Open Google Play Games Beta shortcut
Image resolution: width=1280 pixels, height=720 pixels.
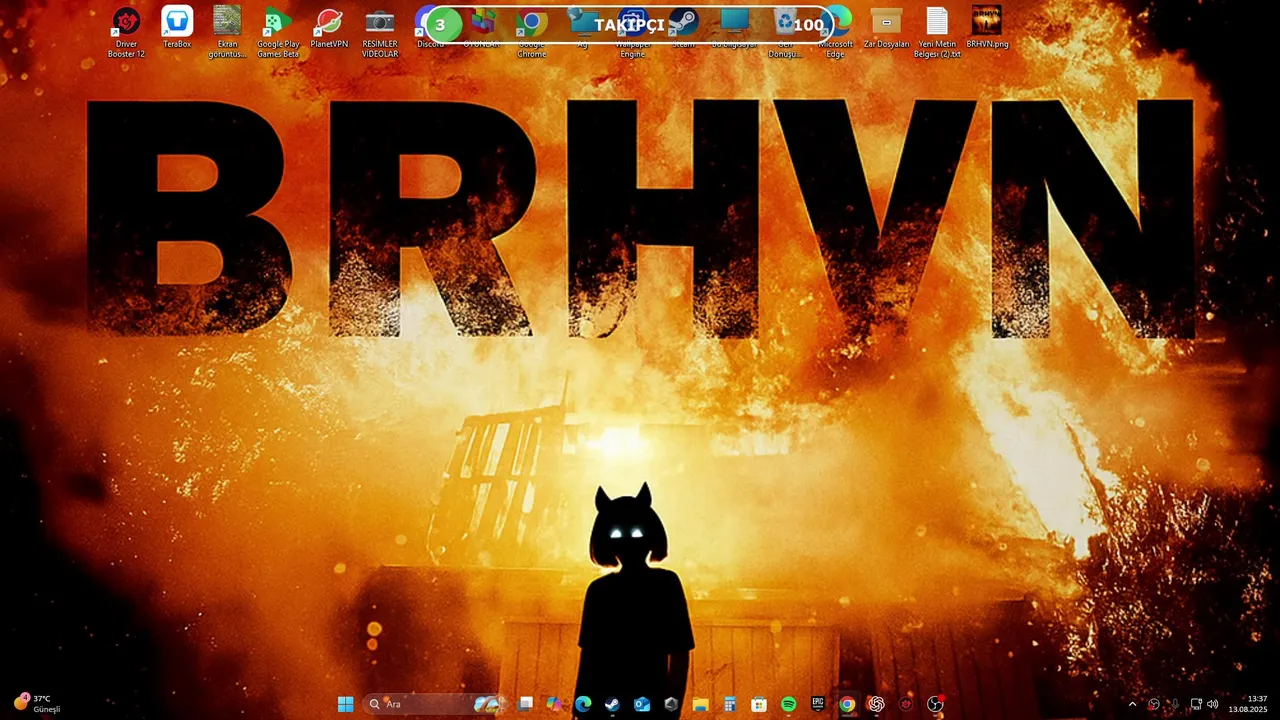click(278, 33)
